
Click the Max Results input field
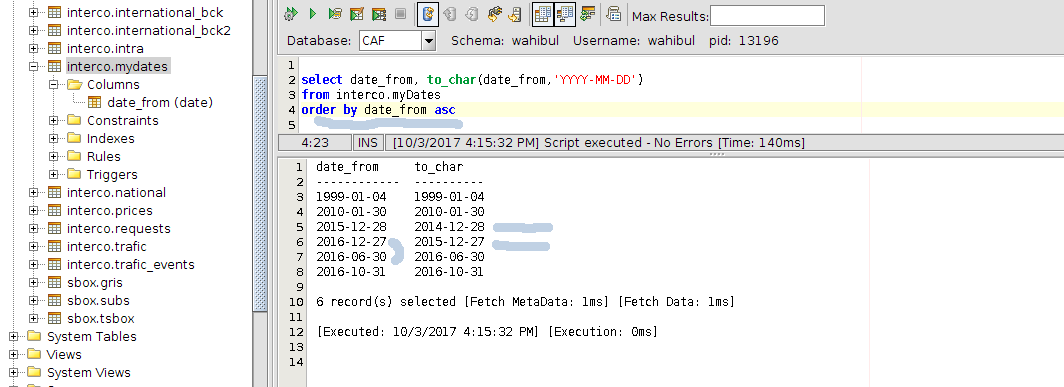pos(767,16)
